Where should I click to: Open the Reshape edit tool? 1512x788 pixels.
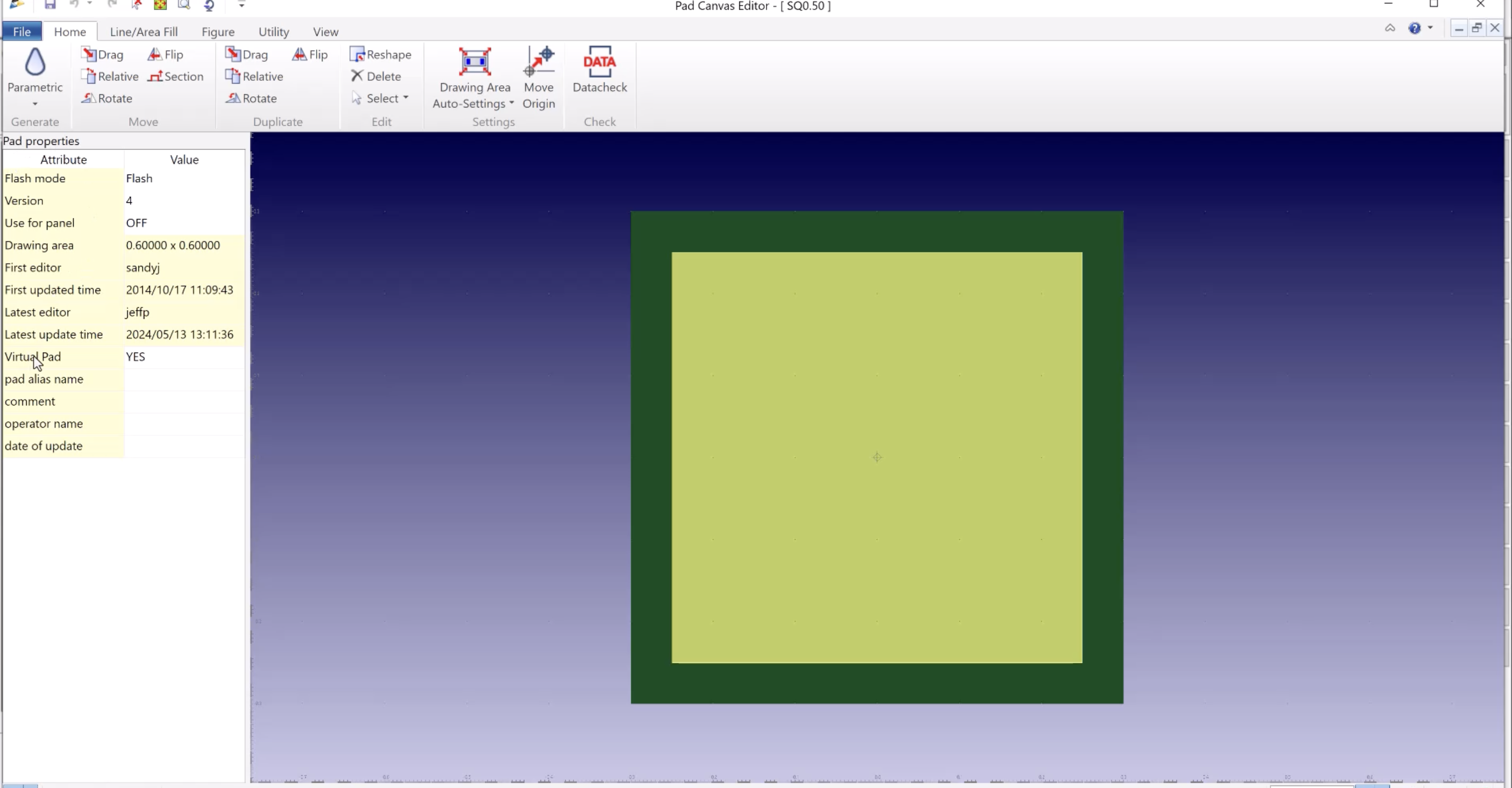tap(381, 54)
